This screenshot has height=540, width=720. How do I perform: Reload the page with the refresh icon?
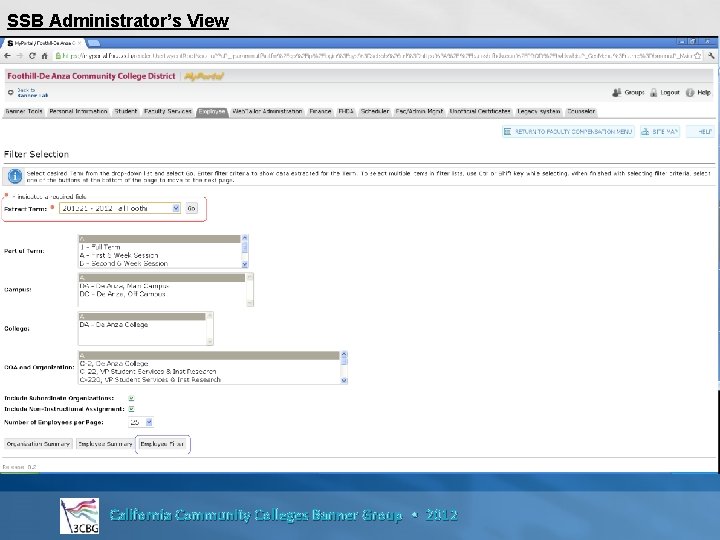coord(32,56)
